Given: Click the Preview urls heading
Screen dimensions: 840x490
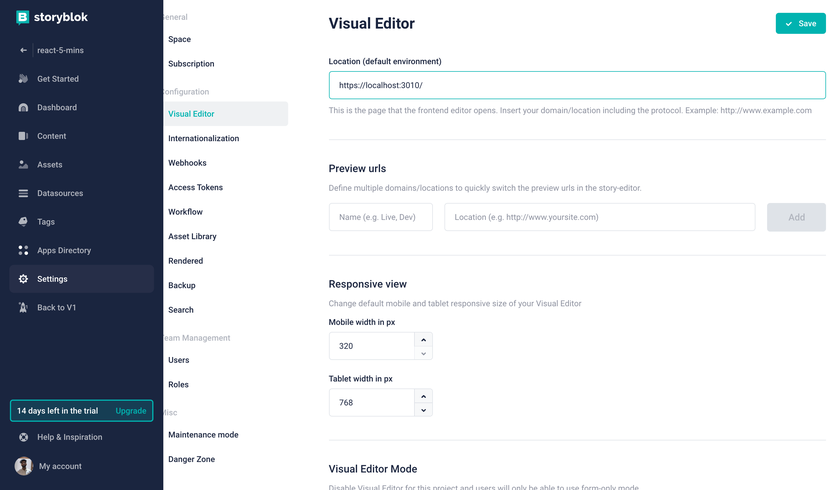Looking at the screenshot, I should (x=357, y=168).
